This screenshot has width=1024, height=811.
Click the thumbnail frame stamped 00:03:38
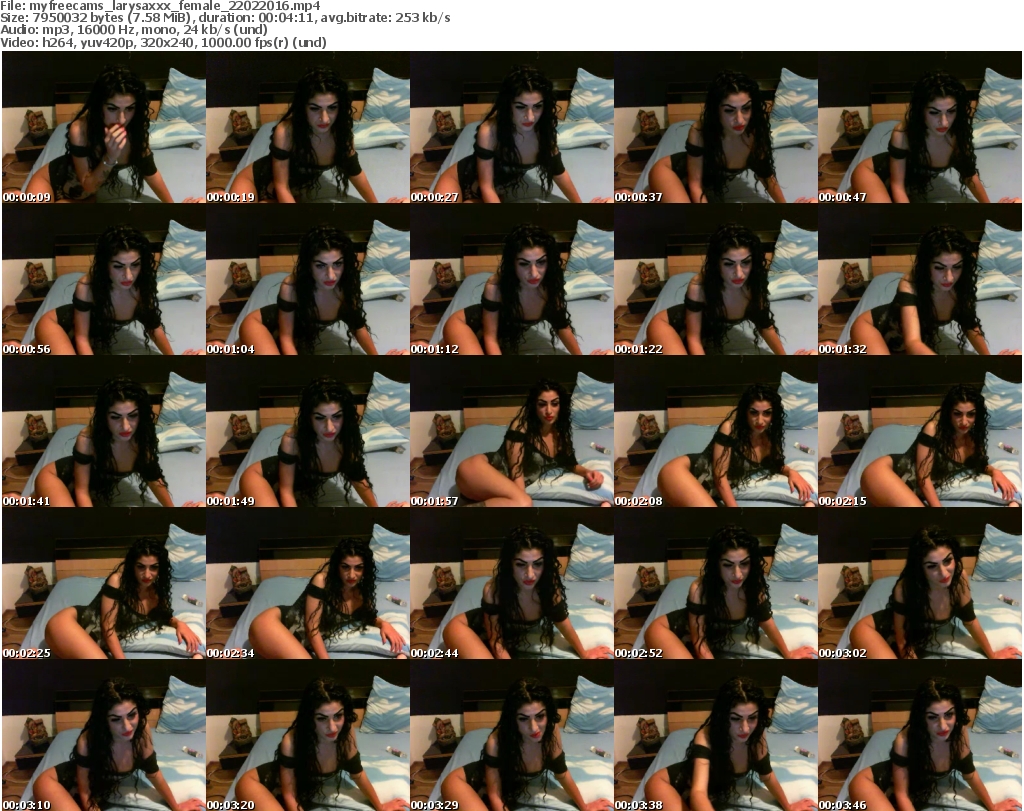click(x=716, y=735)
